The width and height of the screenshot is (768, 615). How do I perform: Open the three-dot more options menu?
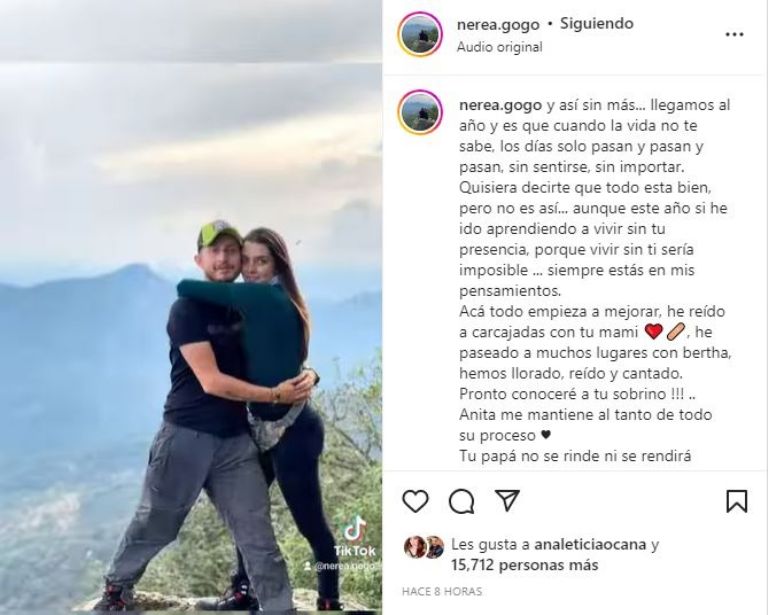(x=734, y=34)
